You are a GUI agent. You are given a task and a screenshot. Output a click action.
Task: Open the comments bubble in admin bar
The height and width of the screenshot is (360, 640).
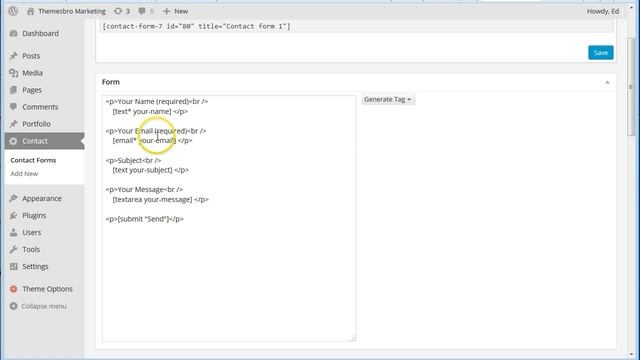[x=142, y=11]
